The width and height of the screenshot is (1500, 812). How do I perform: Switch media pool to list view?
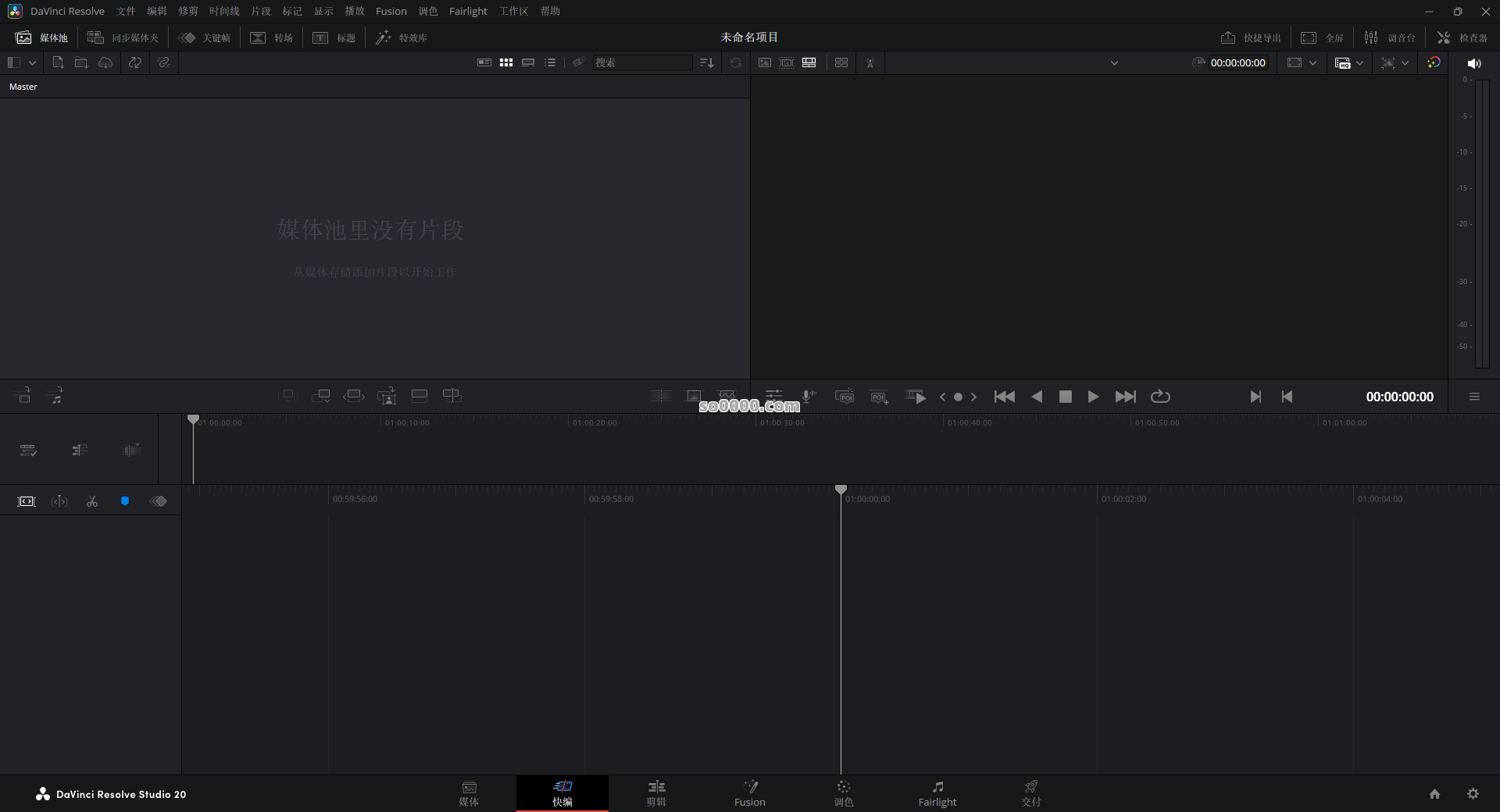pos(550,62)
